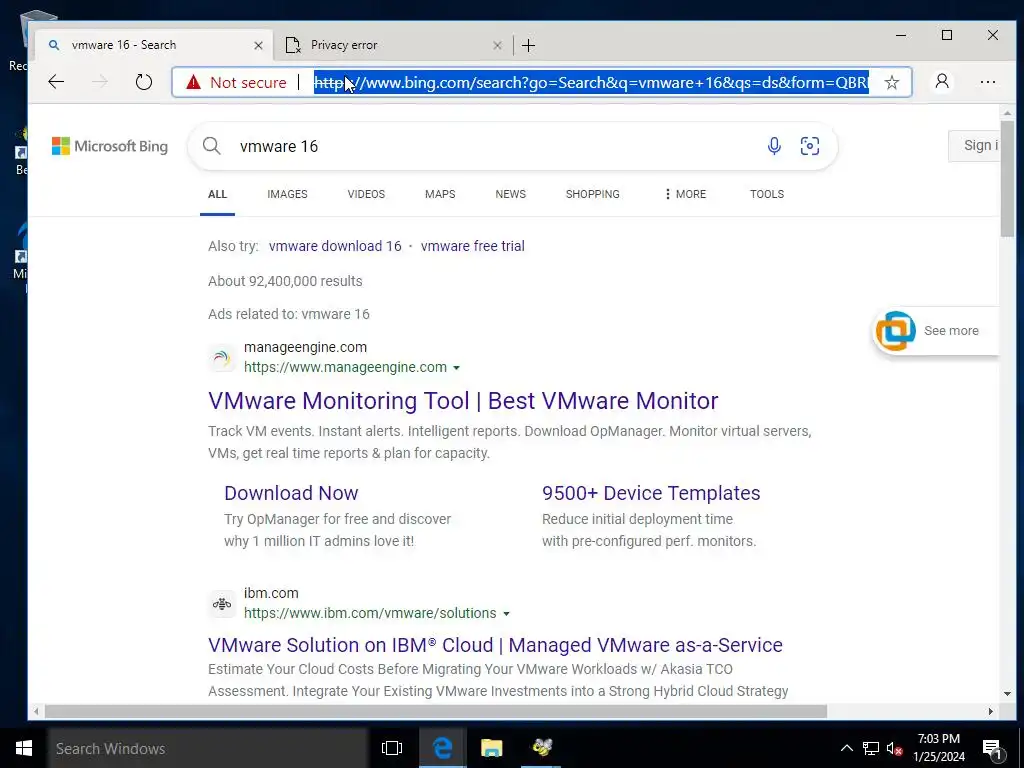Go back to the previous page

(x=56, y=82)
